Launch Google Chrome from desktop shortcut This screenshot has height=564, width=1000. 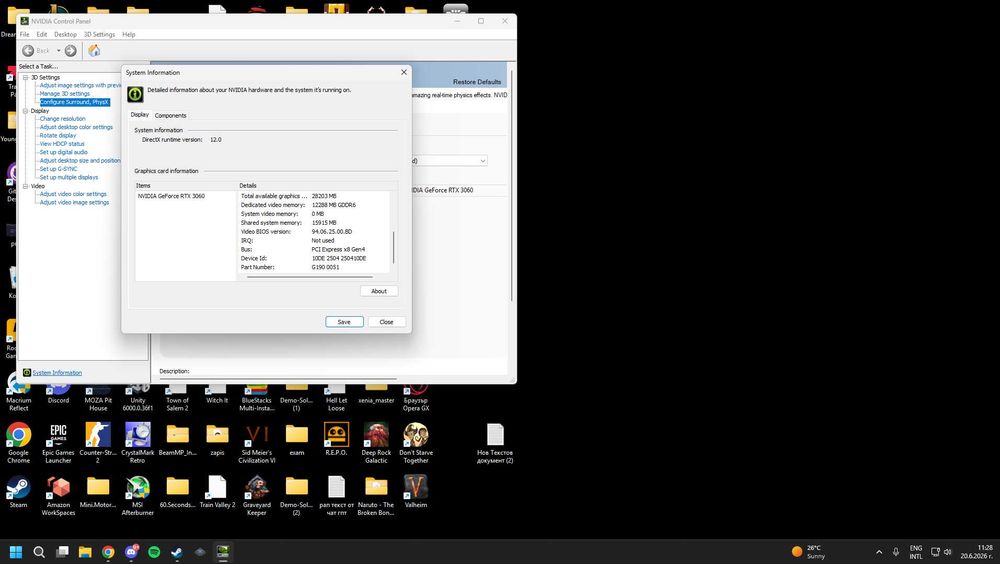[18, 442]
